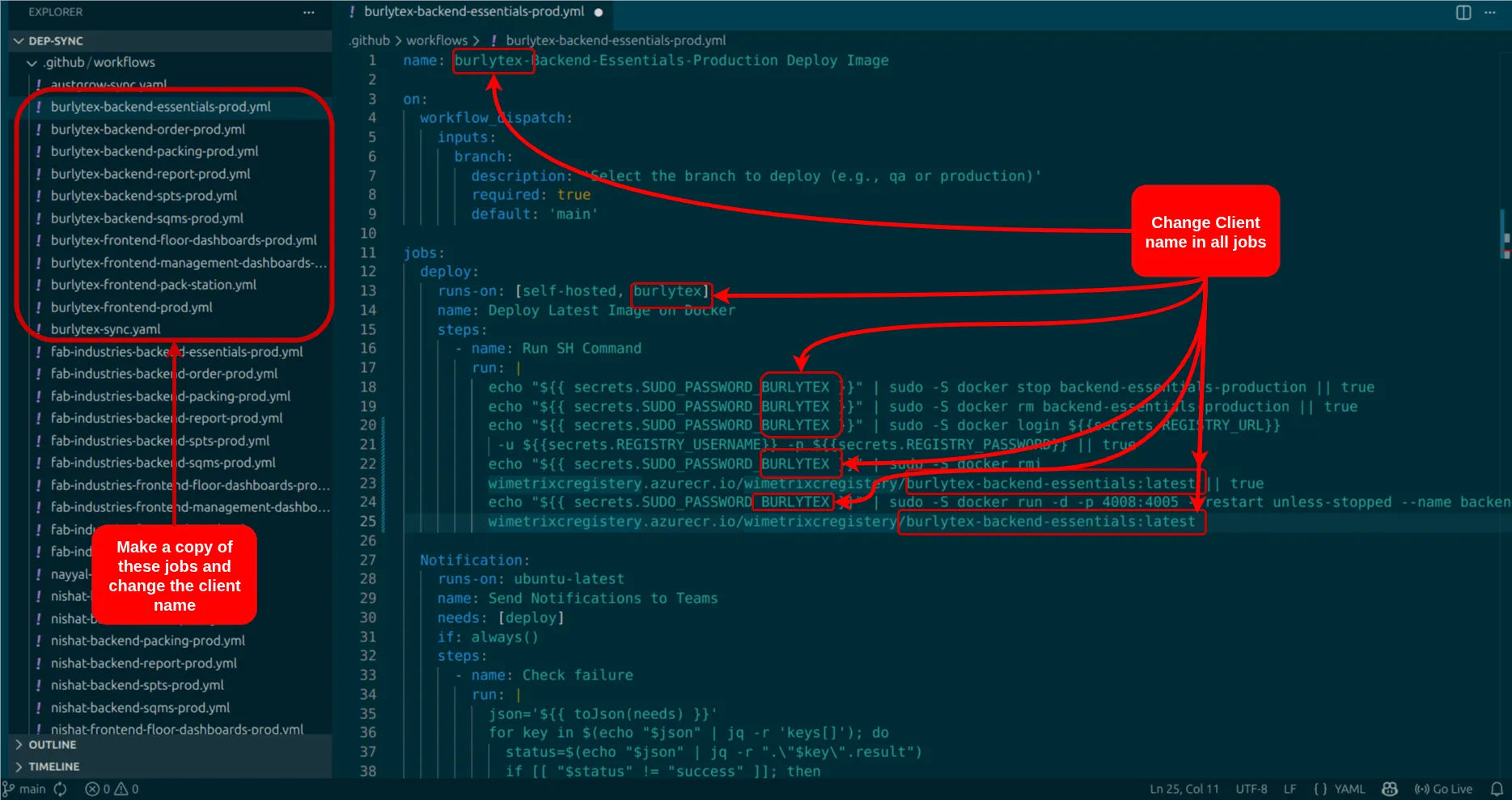Change line ending via LF indicator
This screenshot has height=800, width=1512.
click(x=1290, y=789)
